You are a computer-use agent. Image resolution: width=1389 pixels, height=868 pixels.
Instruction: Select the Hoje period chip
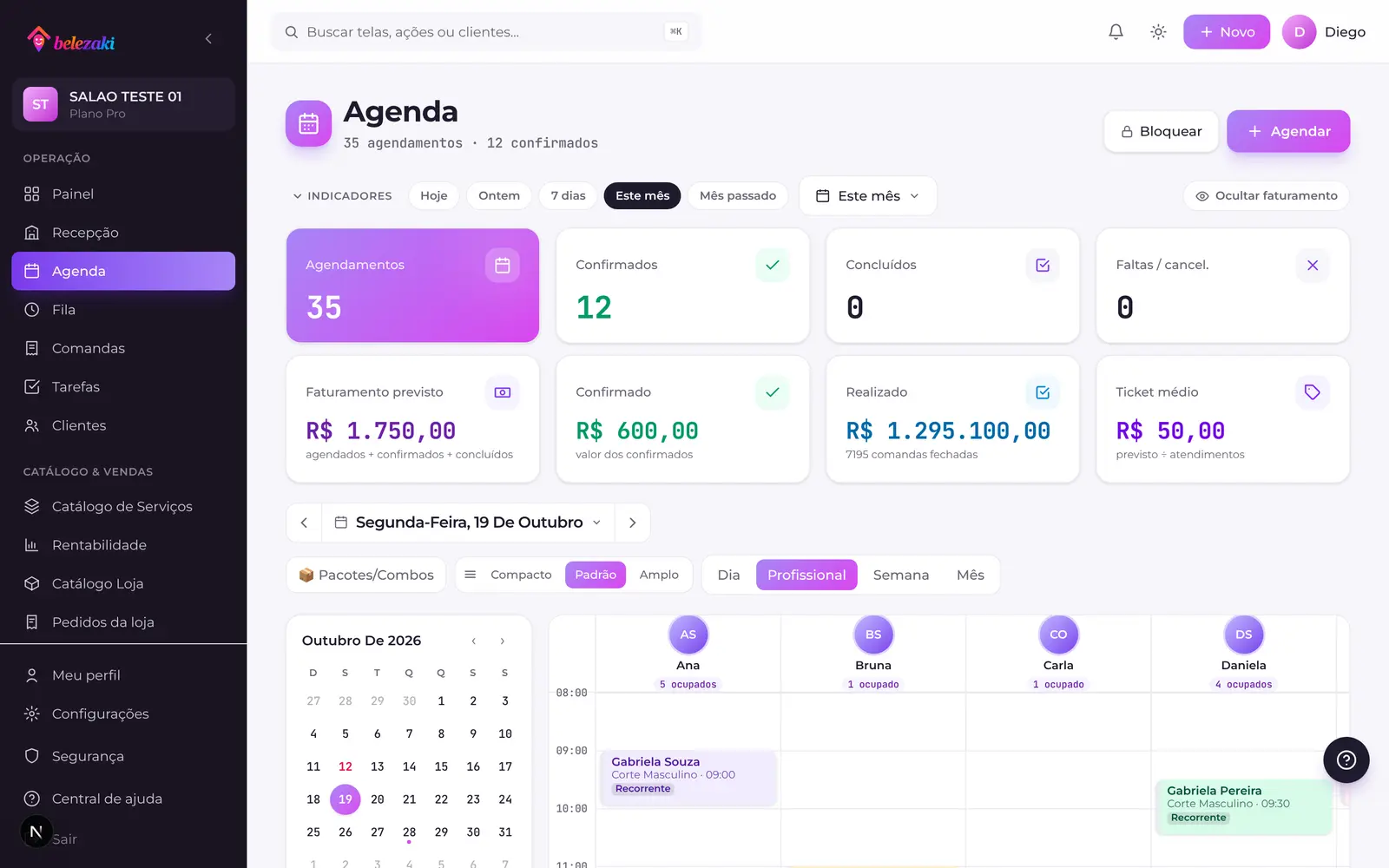coord(434,196)
